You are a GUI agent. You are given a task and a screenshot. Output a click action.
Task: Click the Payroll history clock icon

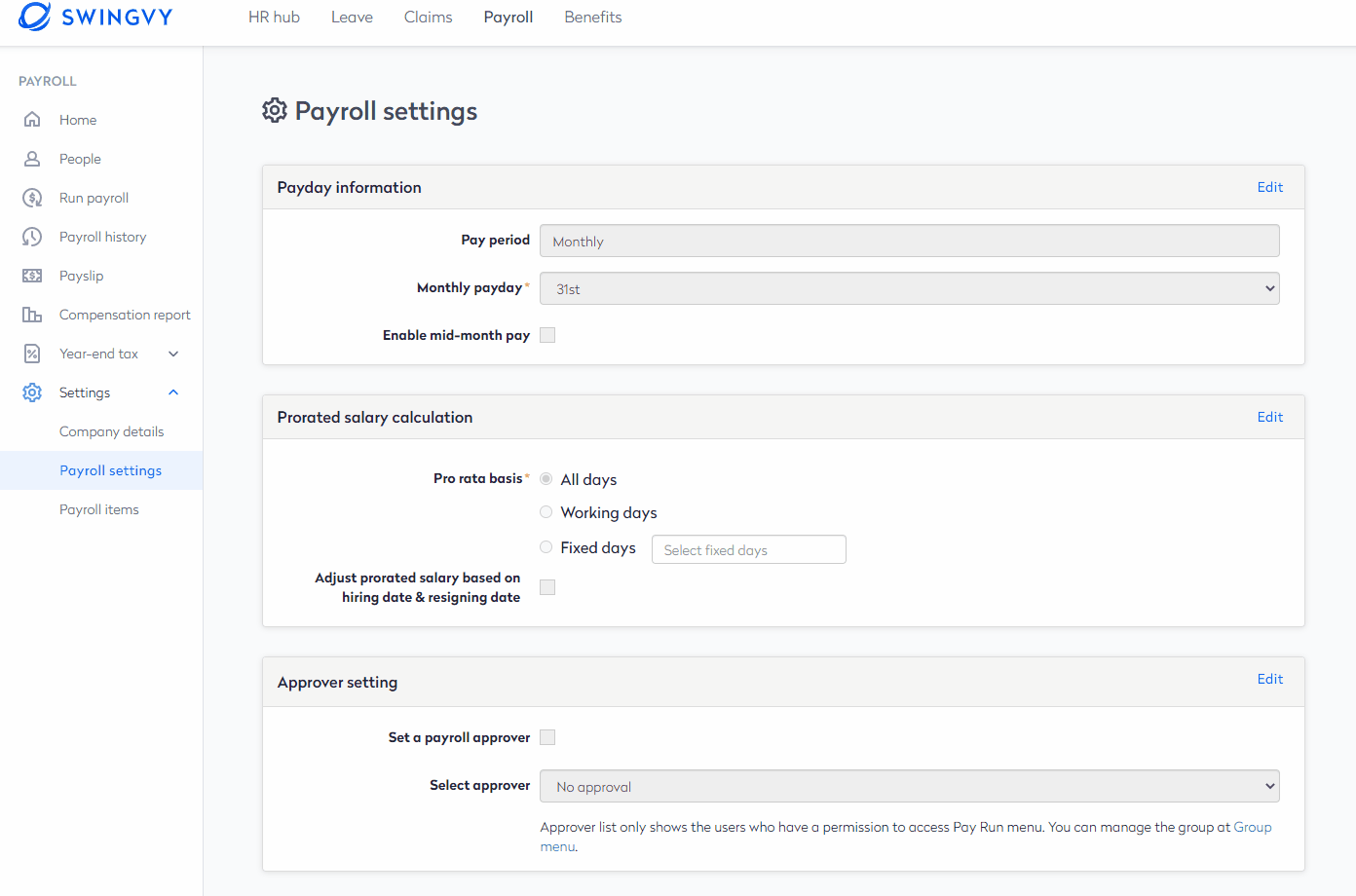(32, 237)
